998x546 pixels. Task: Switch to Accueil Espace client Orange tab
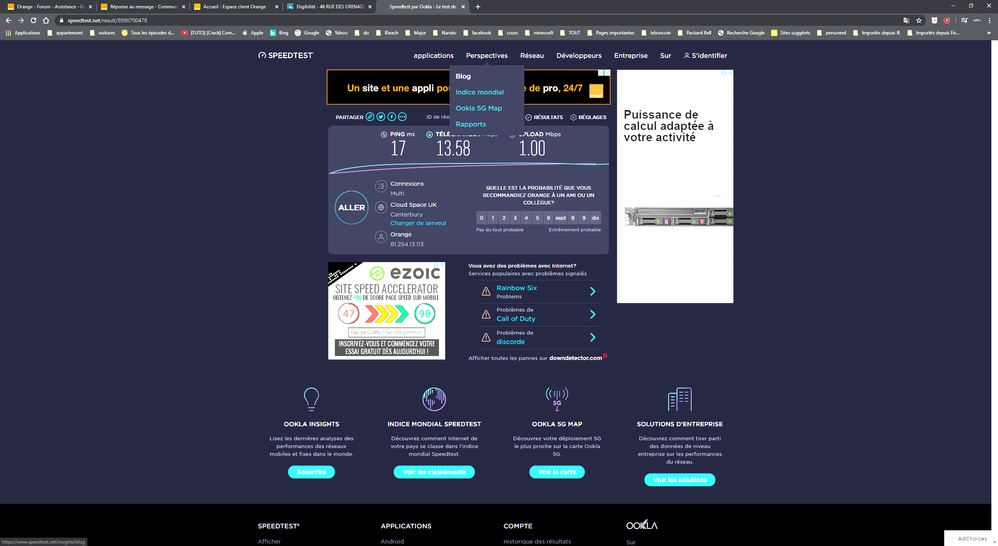tap(235, 6)
